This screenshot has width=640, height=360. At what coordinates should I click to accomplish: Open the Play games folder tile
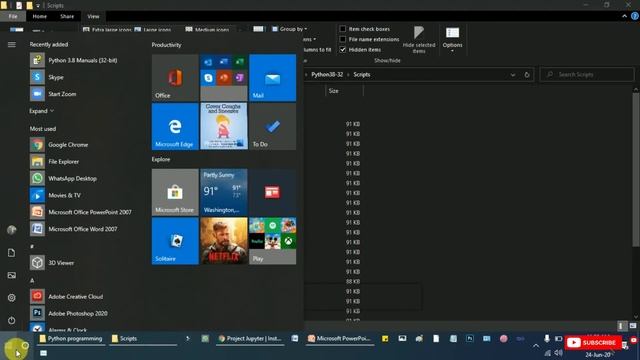[273, 241]
